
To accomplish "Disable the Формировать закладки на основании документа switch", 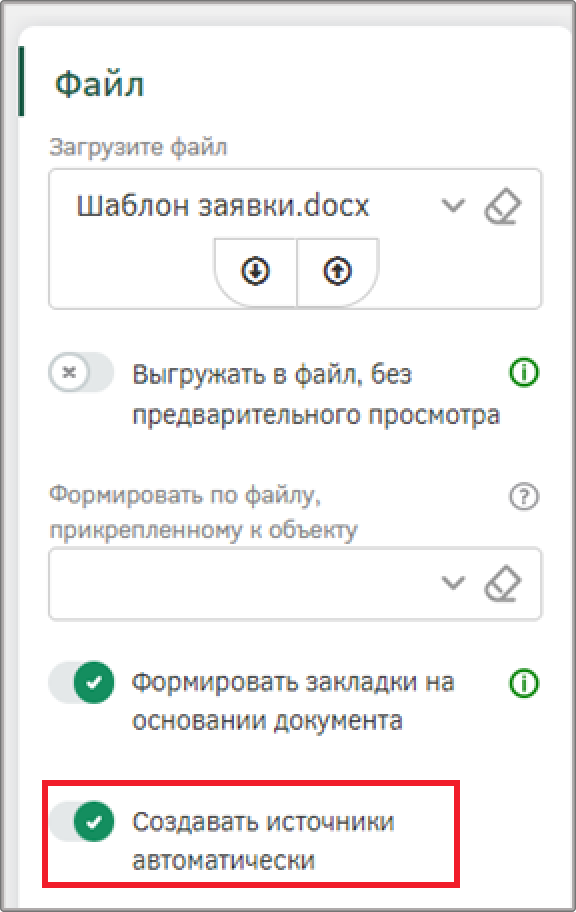I will click(81, 682).
